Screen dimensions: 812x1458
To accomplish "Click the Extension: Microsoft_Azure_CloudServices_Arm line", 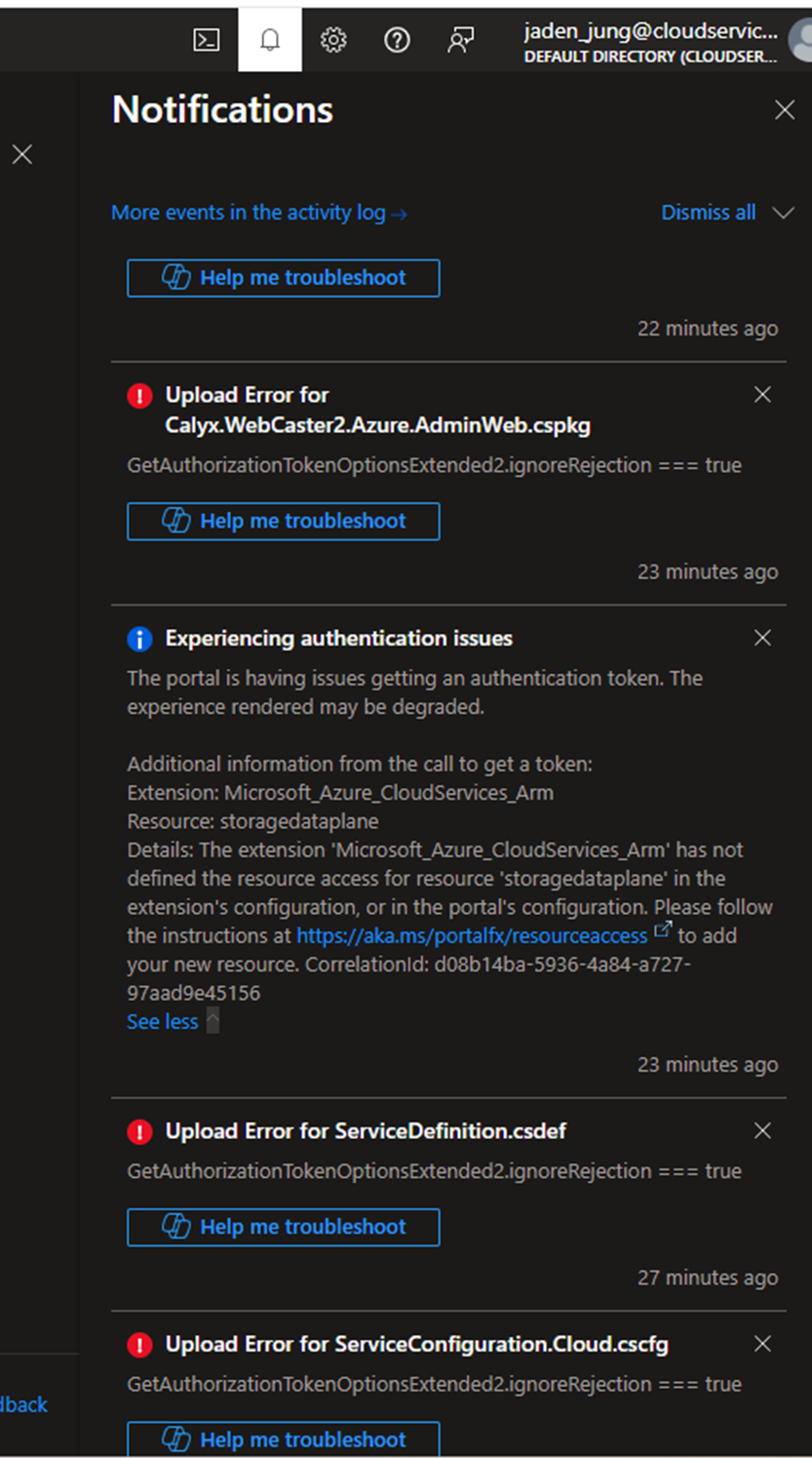I will tap(340, 793).
